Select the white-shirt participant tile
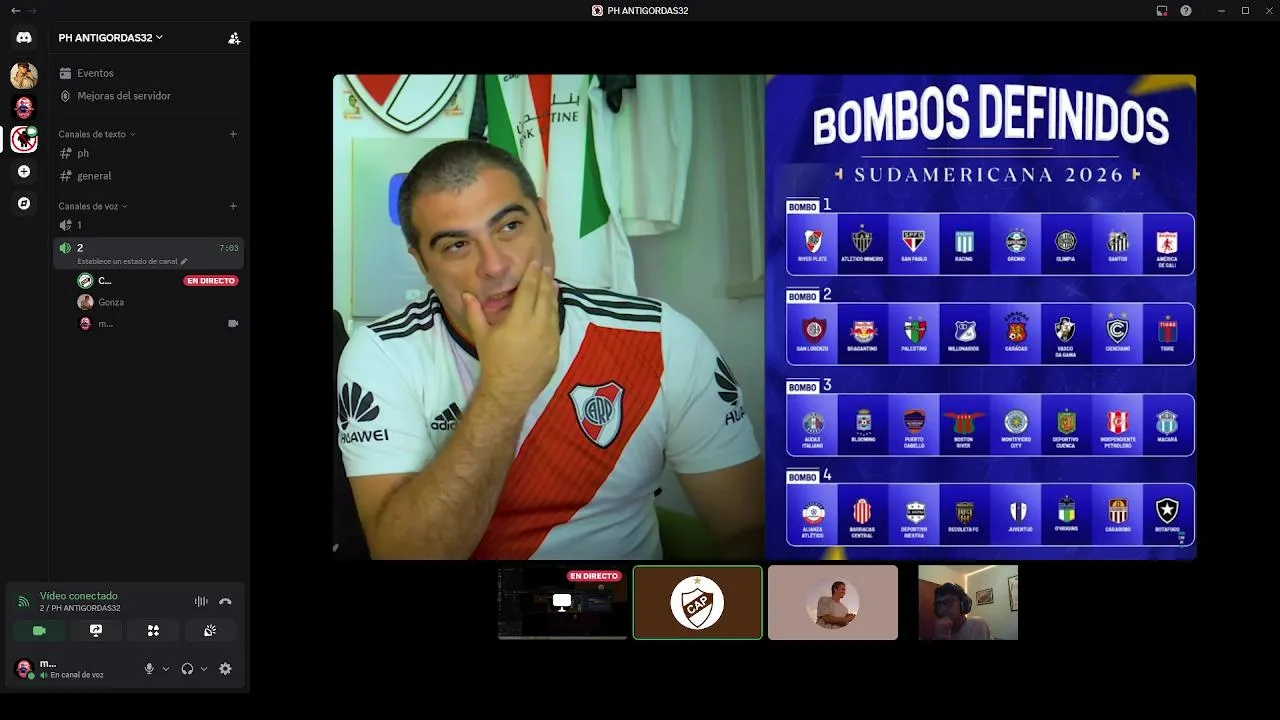The width and height of the screenshot is (1280, 720). coord(833,602)
